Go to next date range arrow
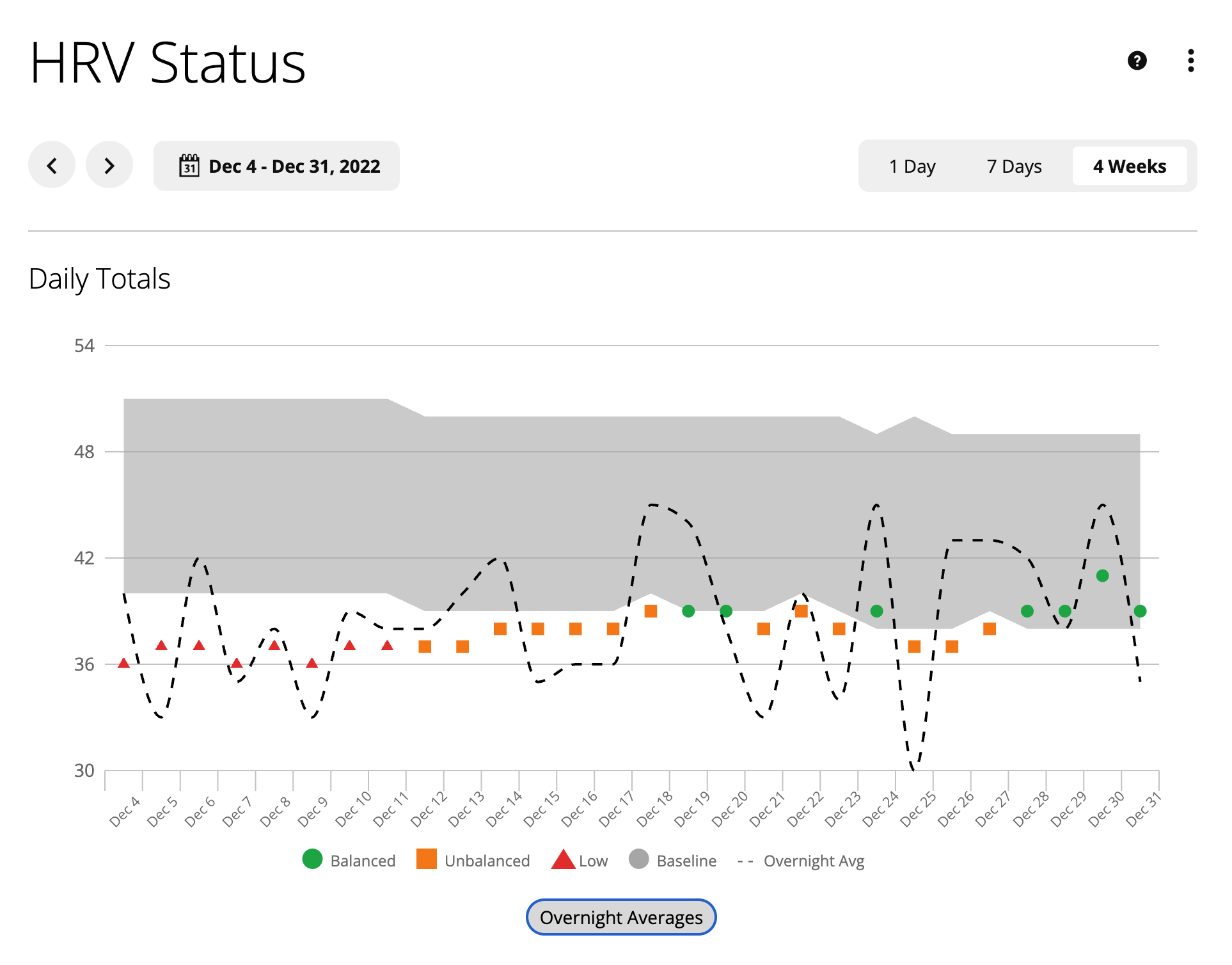The image size is (1232, 965). pos(109,166)
